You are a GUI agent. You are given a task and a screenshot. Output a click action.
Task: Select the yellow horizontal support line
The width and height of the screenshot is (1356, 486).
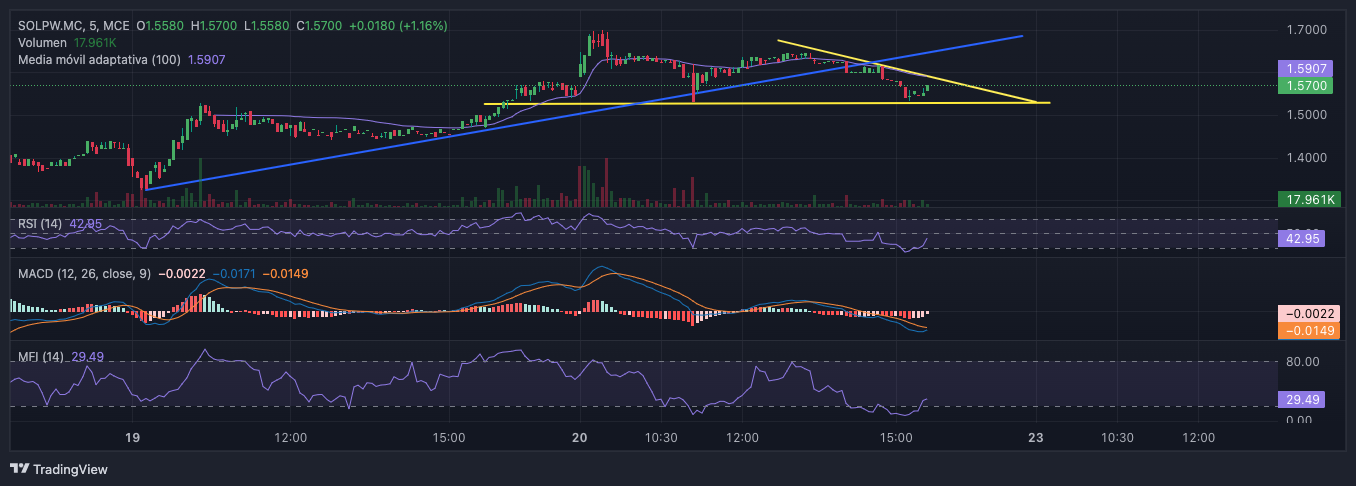coord(767,103)
